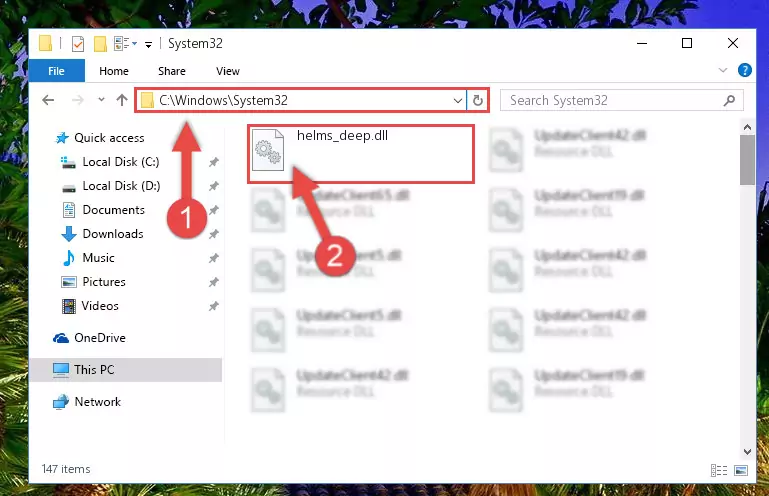Screen dimensions: 769x496
Task: Click the helms_deep.dll gear file icon
Action: click(268, 150)
